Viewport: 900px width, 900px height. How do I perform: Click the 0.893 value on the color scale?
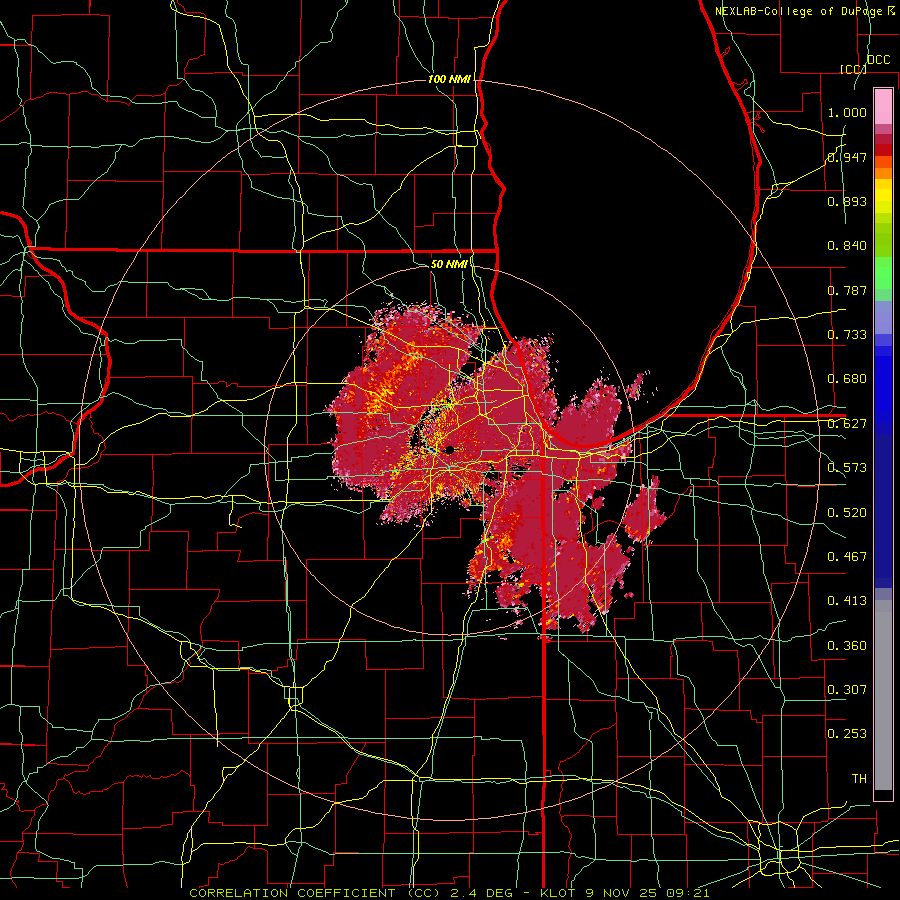pos(847,201)
